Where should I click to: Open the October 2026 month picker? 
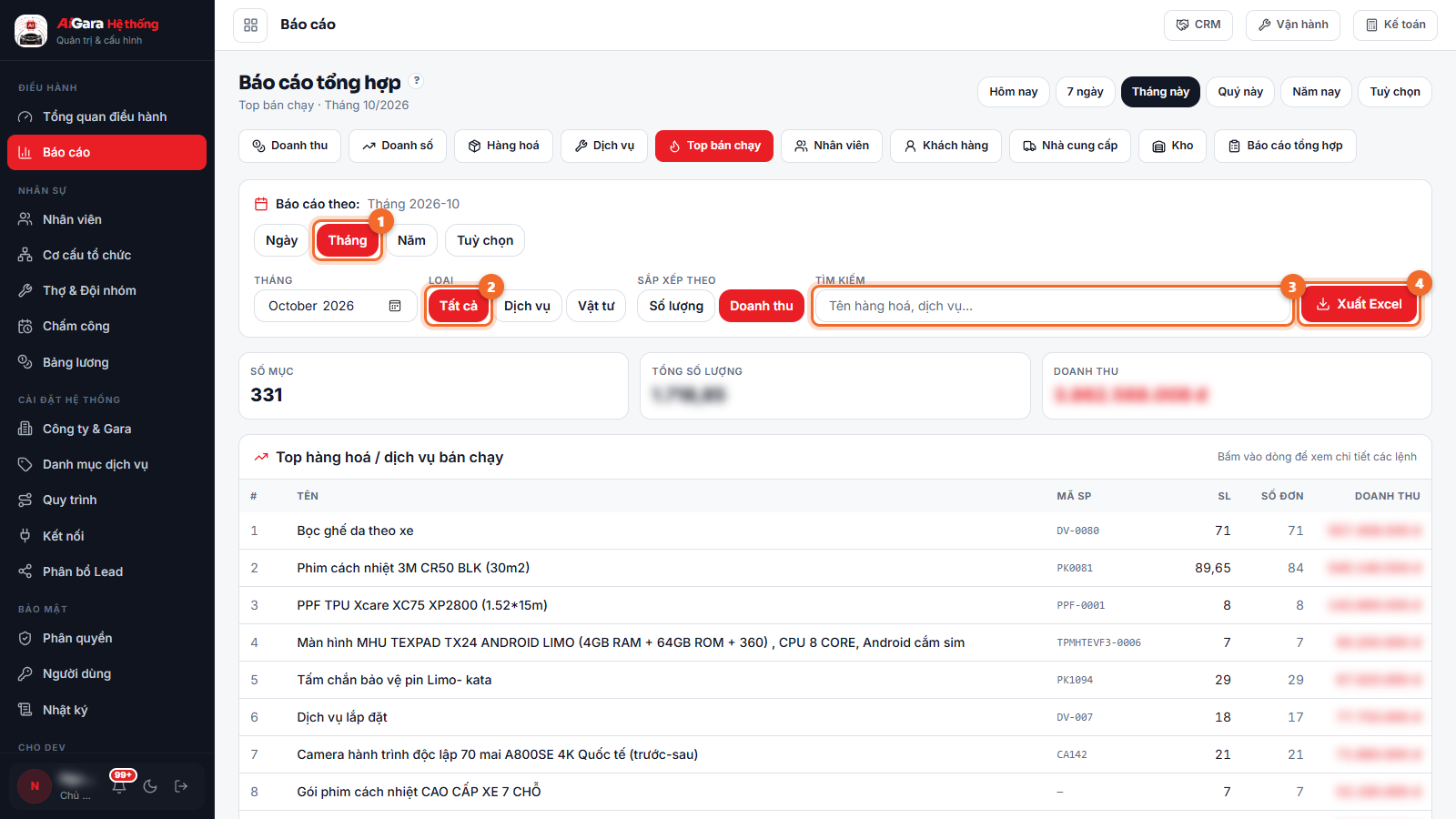tap(335, 306)
